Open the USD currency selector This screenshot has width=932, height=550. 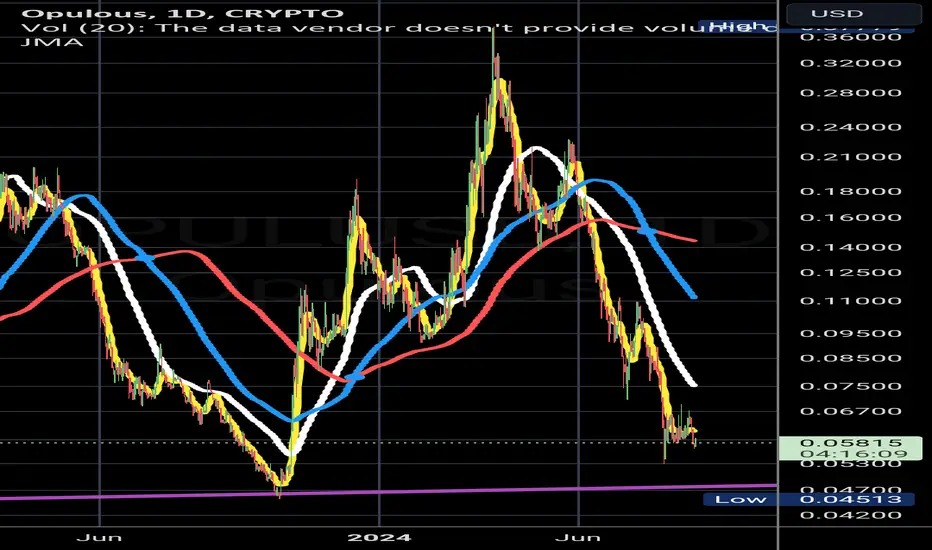(x=854, y=13)
